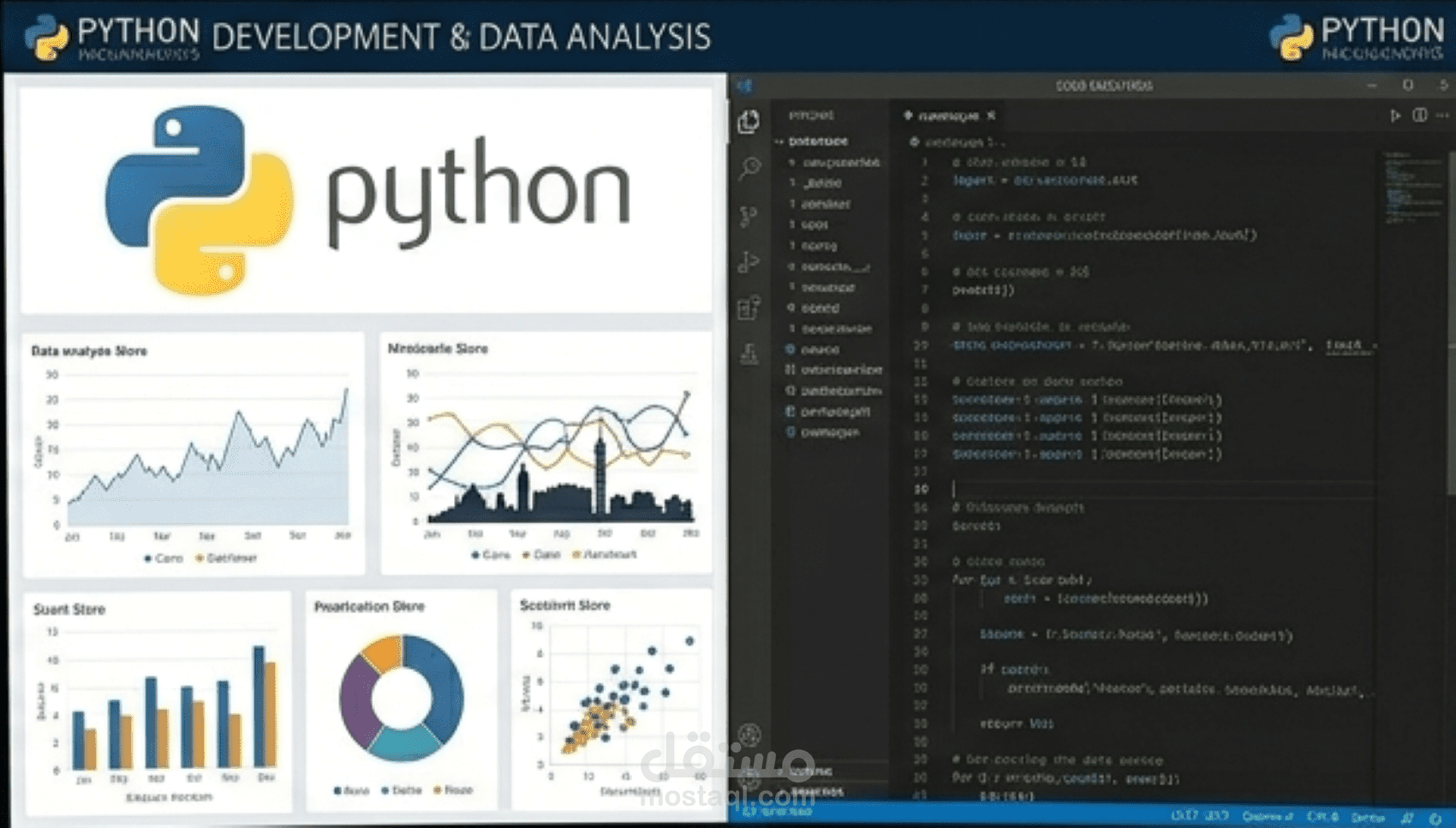Screen dimensions: 1456x828
Task: Click the VS Code logo in title bar
Action: (744, 86)
